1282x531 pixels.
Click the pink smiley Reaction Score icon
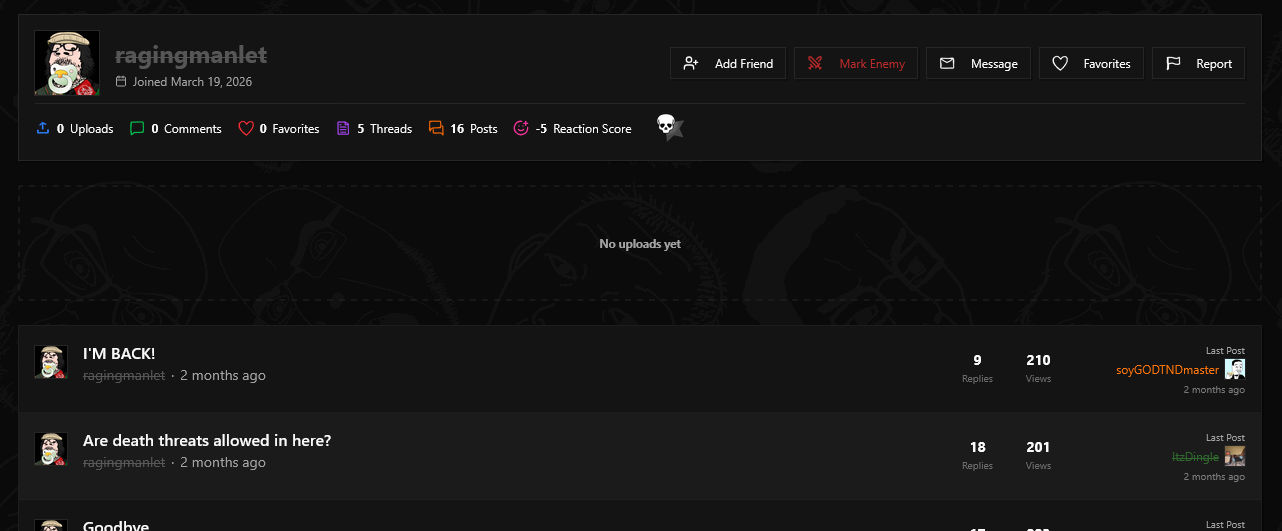[x=520, y=128]
